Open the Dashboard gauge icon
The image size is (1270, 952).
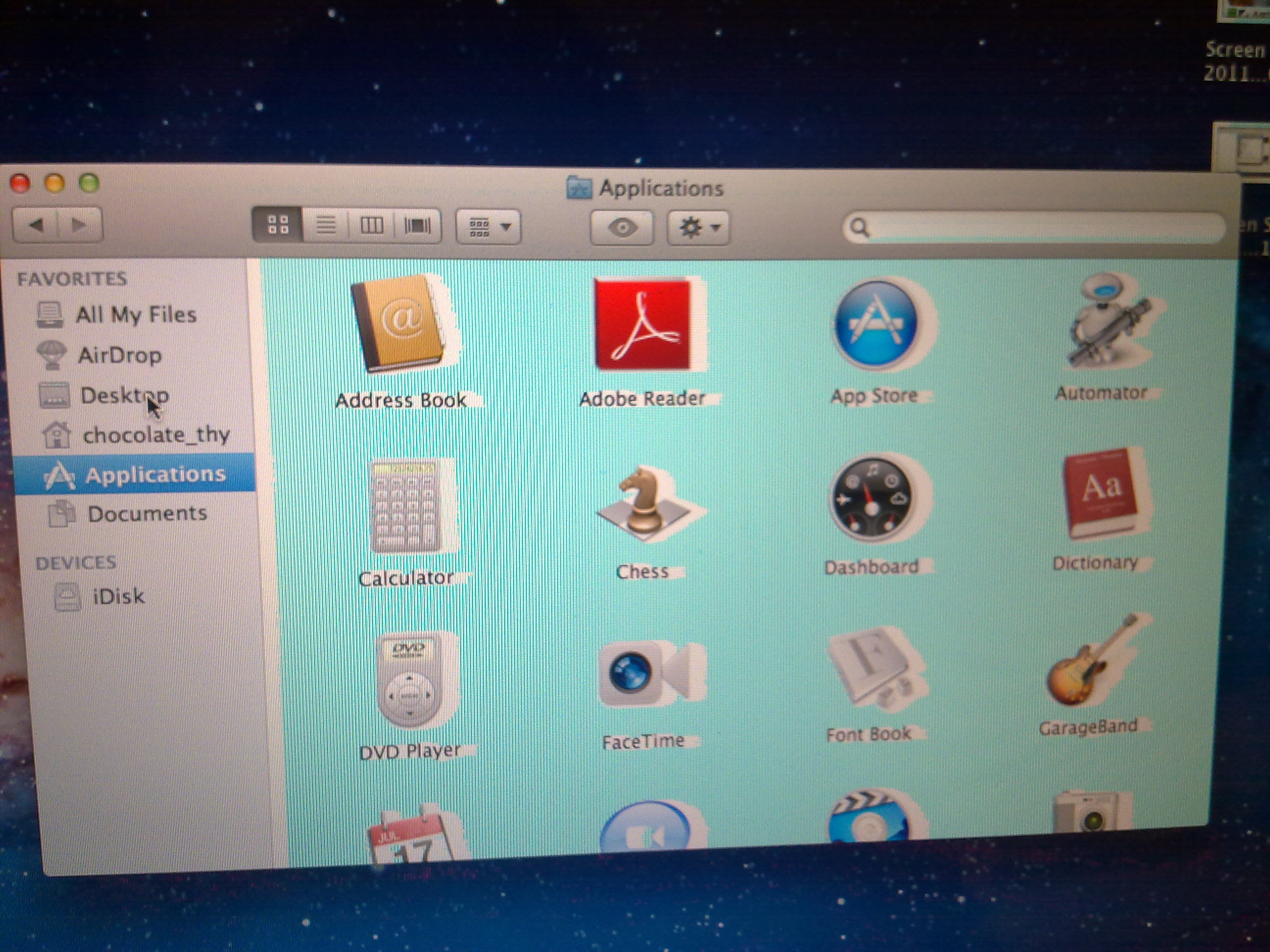coord(873,498)
